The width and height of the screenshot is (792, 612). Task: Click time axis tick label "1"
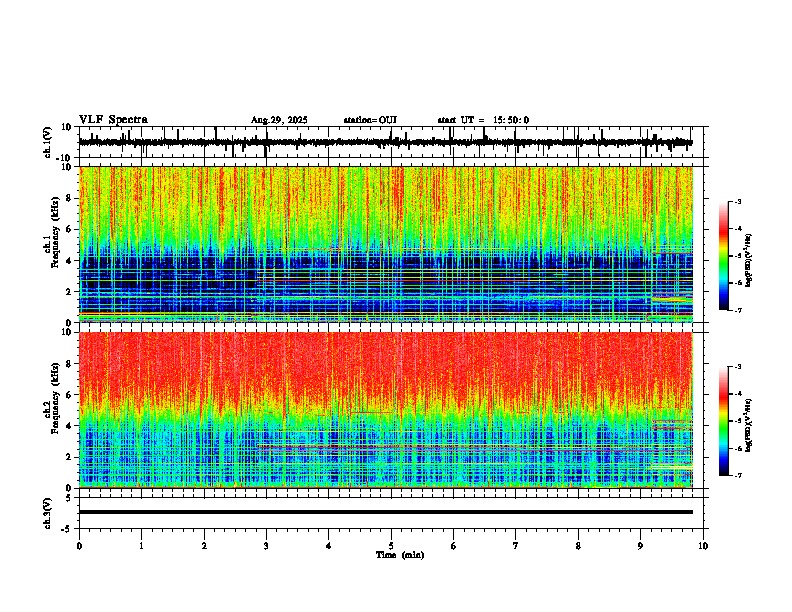(141, 546)
